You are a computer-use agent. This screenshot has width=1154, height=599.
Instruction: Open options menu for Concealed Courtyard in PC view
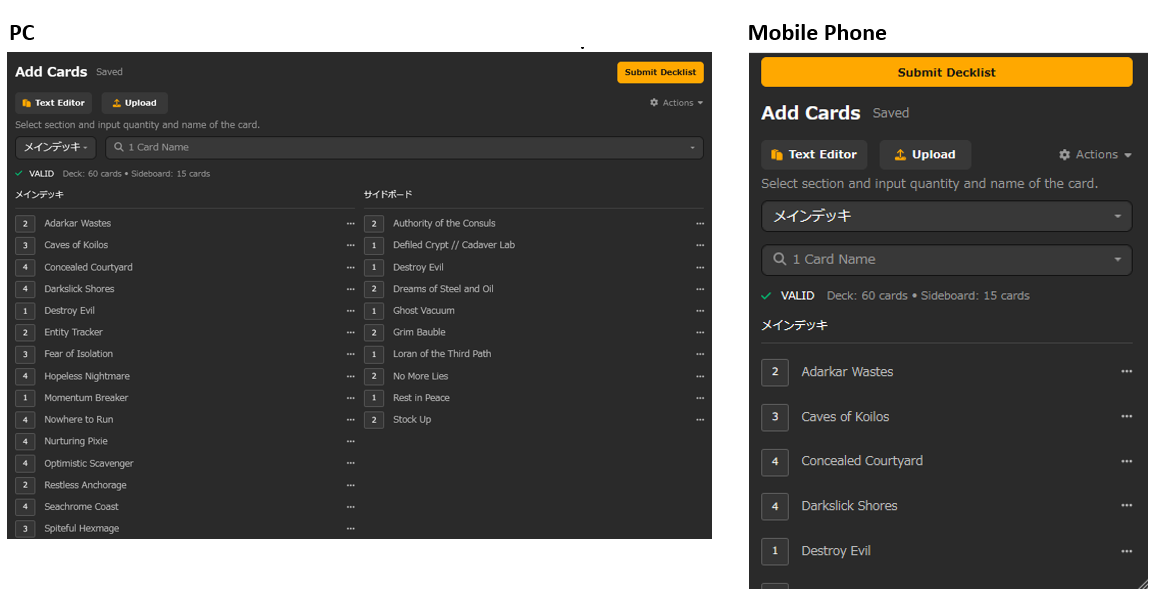click(350, 267)
